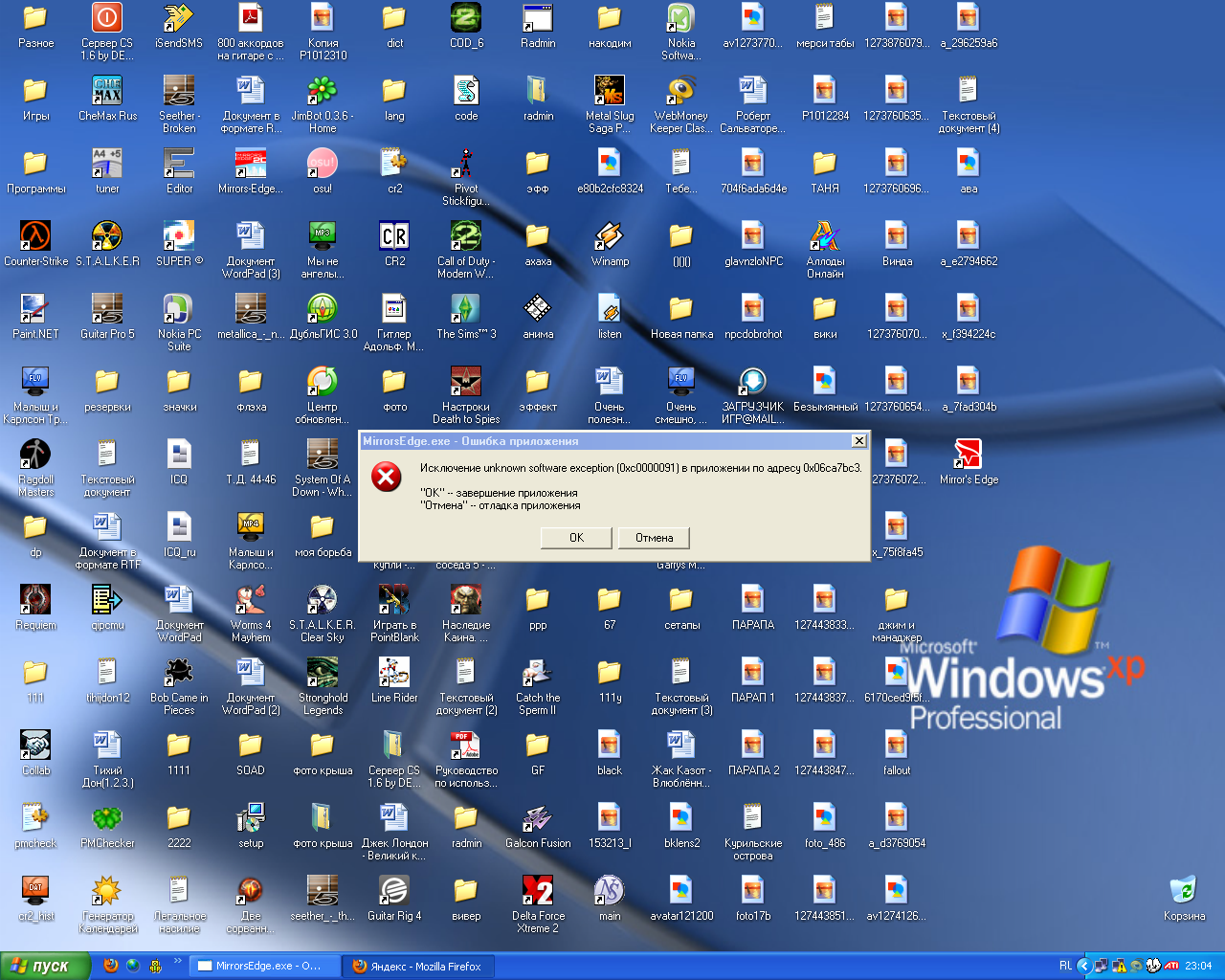This screenshot has height=980, width=1225.
Task: Close the MirrorsEdge.exe error dialog
Action: tap(858, 440)
